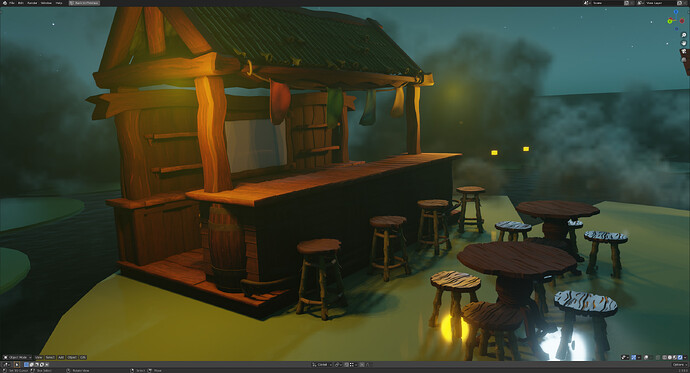Select the tweak select tool icon
This screenshot has width=690, height=373.
coord(17,365)
